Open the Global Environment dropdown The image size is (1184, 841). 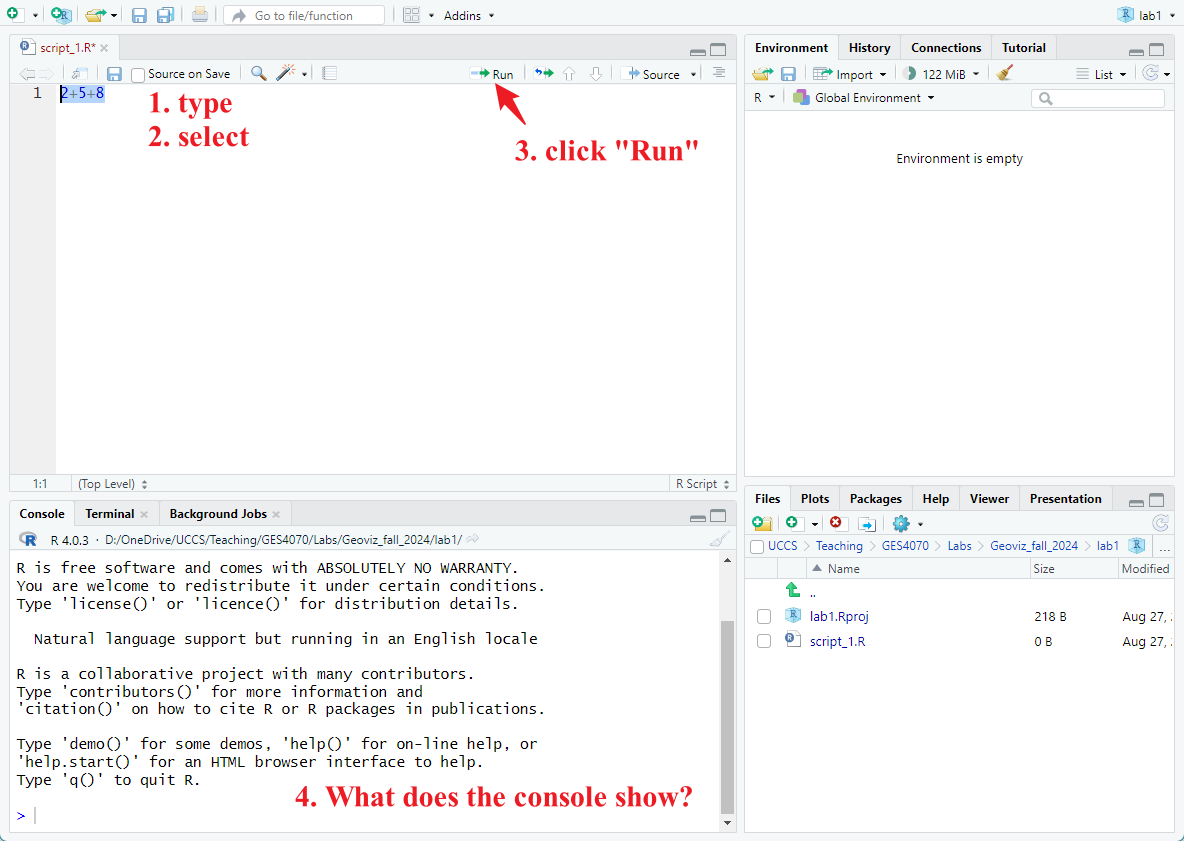click(x=865, y=98)
